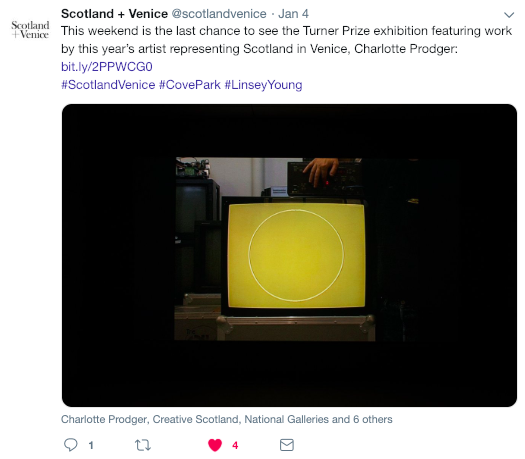The width and height of the screenshot is (525, 459).
Task: Open the @scotlandvenice handle link
Action: [219, 14]
